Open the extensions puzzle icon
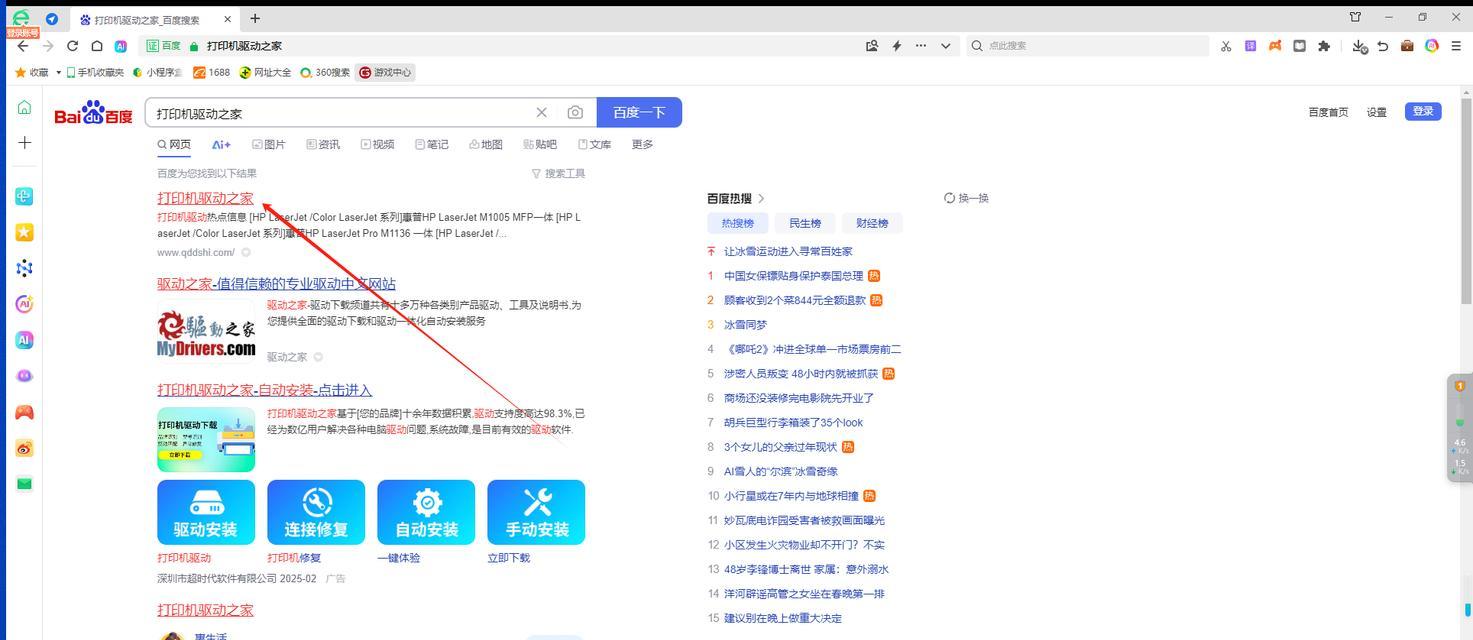The image size is (1473, 640). (x=1324, y=46)
